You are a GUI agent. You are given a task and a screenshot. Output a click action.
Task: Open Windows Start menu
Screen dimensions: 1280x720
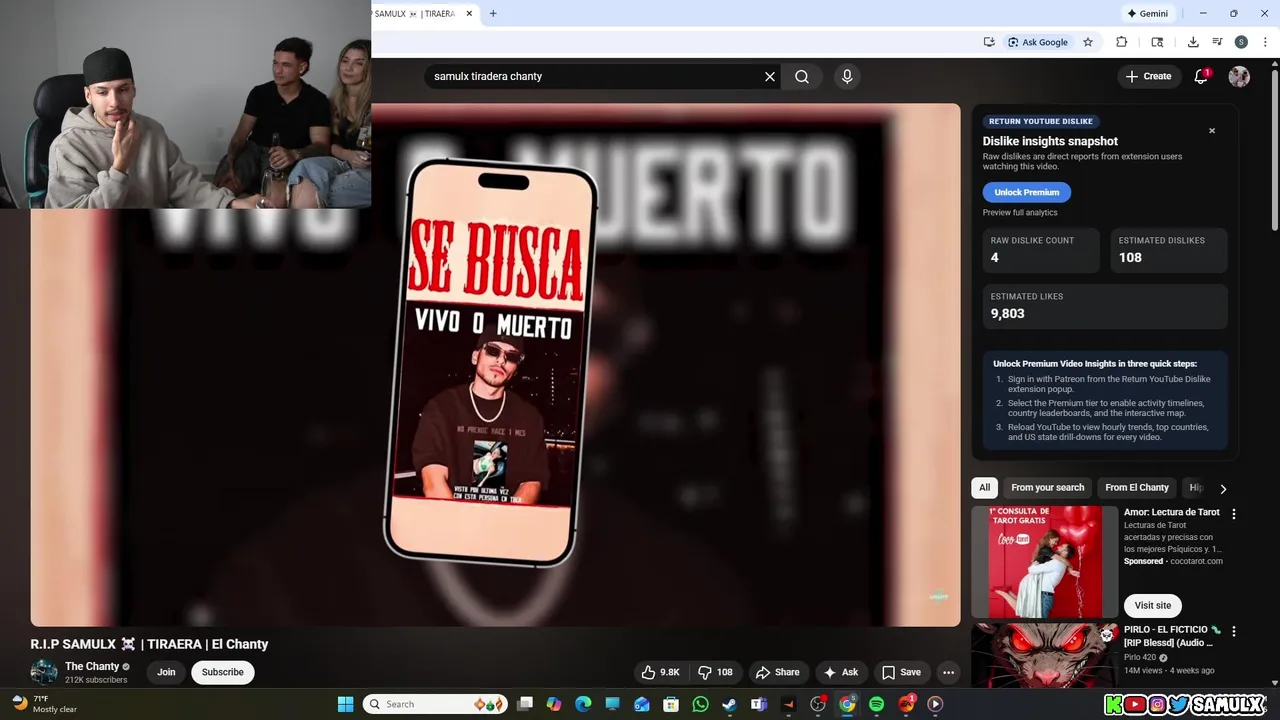coord(345,704)
